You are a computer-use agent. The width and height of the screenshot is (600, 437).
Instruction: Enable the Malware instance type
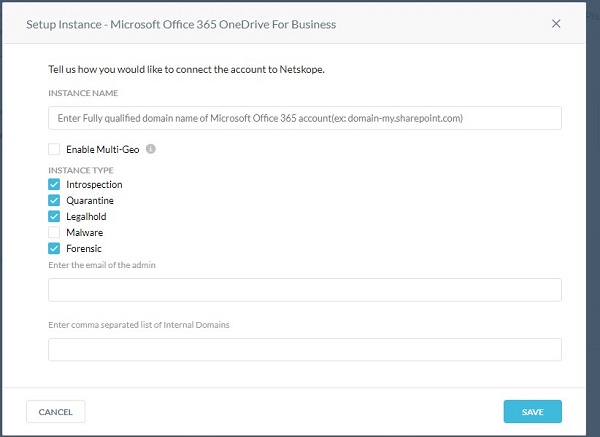(54, 232)
